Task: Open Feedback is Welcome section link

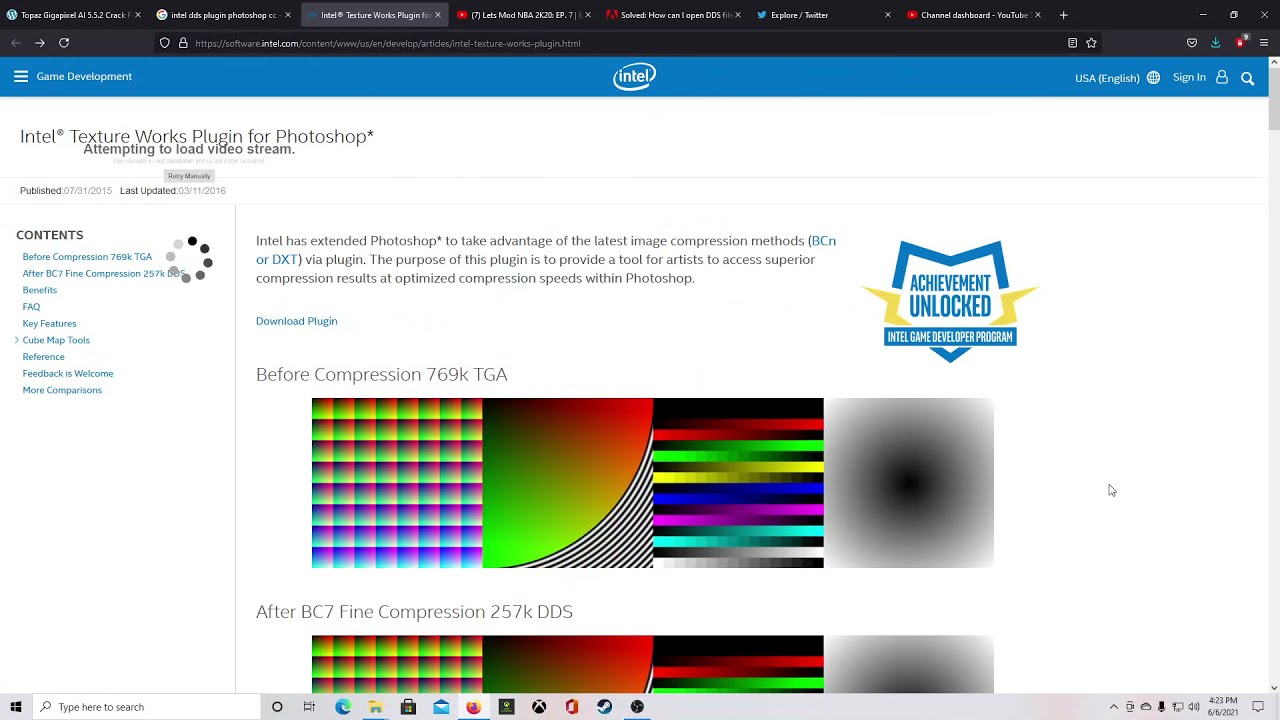Action: tap(68, 374)
